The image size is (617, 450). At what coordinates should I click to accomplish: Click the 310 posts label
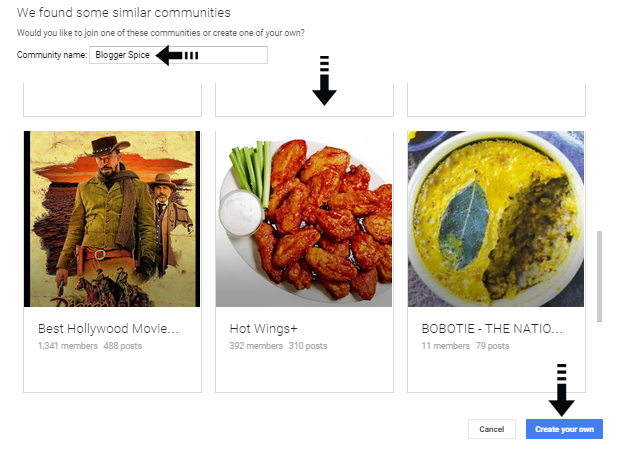(x=308, y=346)
